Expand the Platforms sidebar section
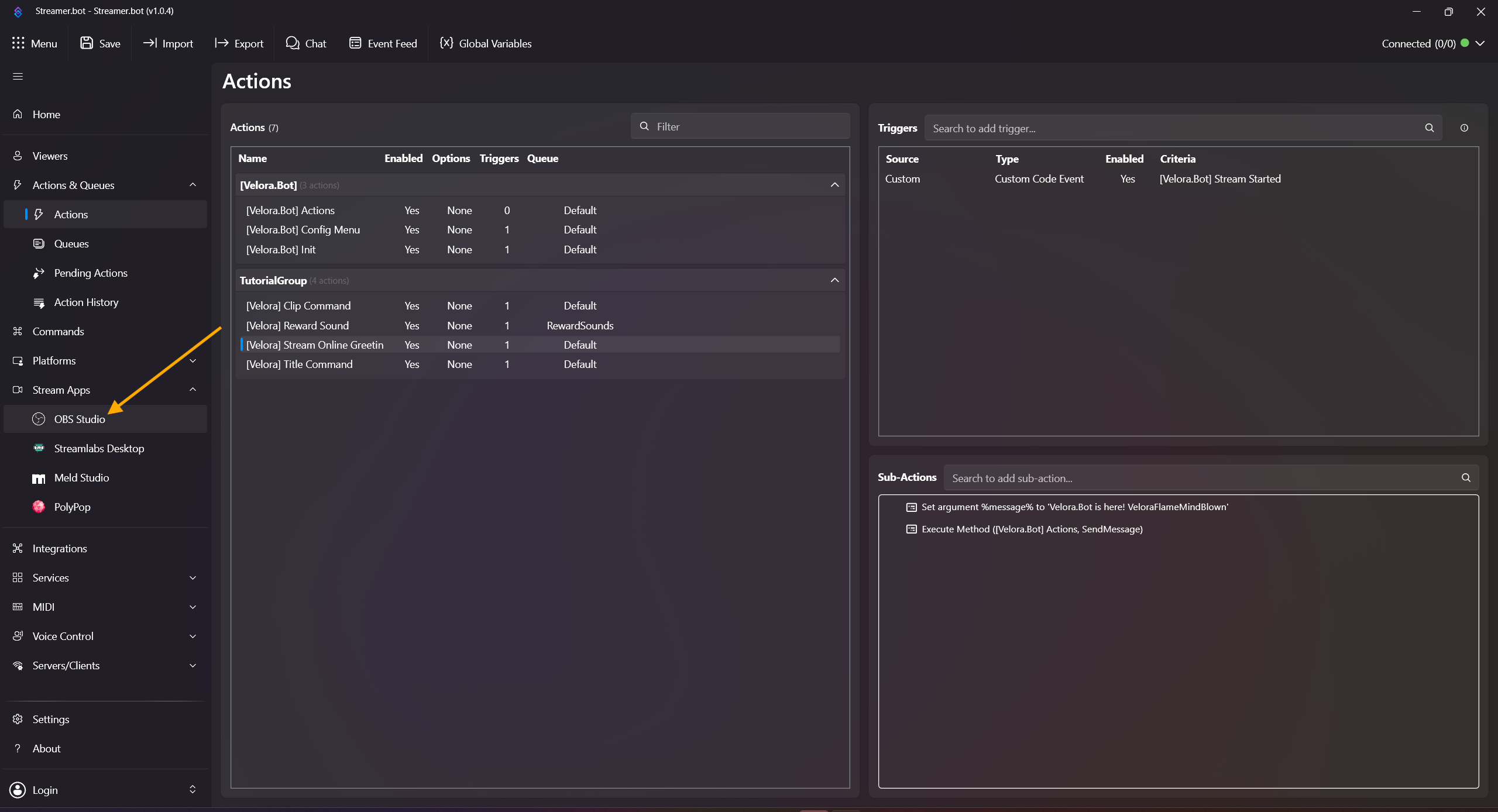Image resolution: width=1498 pixels, height=812 pixels. coord(193,361)
